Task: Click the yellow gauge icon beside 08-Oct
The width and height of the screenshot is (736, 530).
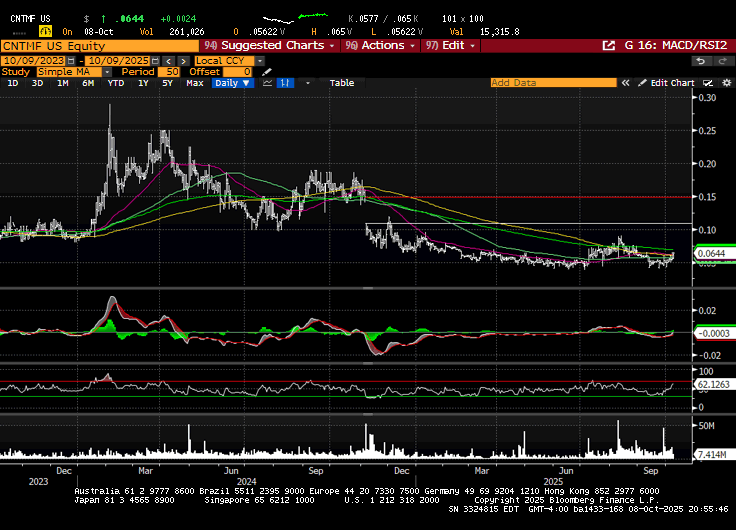Action: 46,31
